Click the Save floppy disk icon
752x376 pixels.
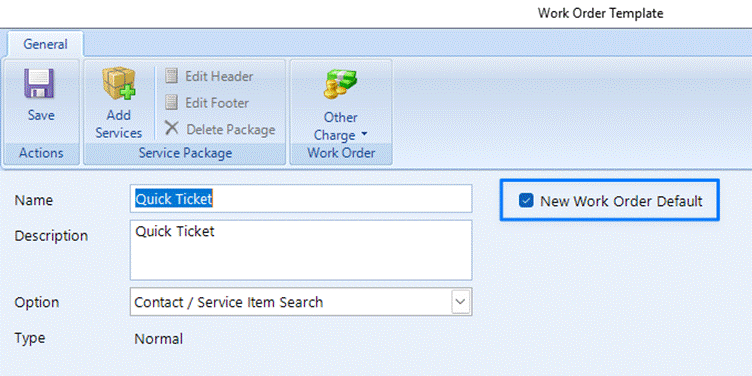click(x=39, y=82)
